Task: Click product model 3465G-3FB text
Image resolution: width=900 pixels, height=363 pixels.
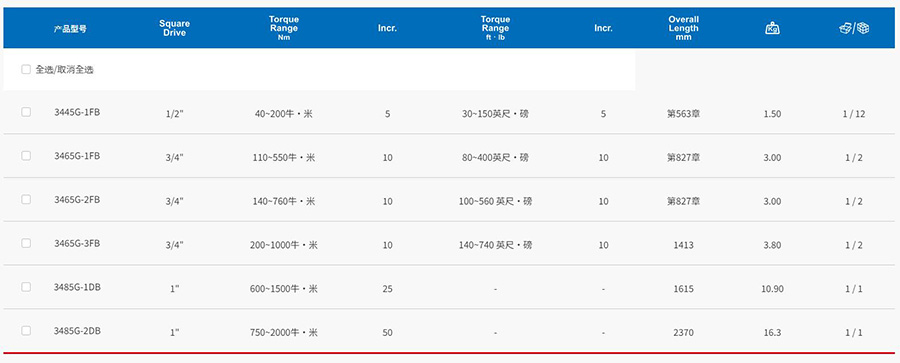Action: point(77,243)
